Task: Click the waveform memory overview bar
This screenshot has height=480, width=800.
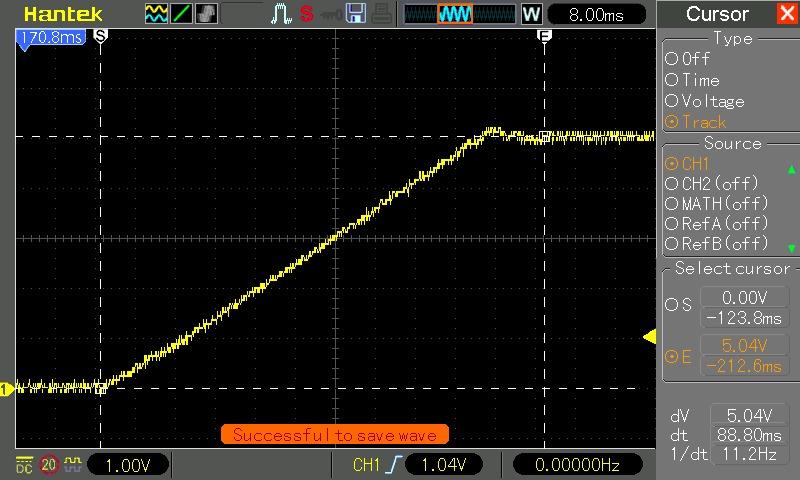Action: point(460,14)
